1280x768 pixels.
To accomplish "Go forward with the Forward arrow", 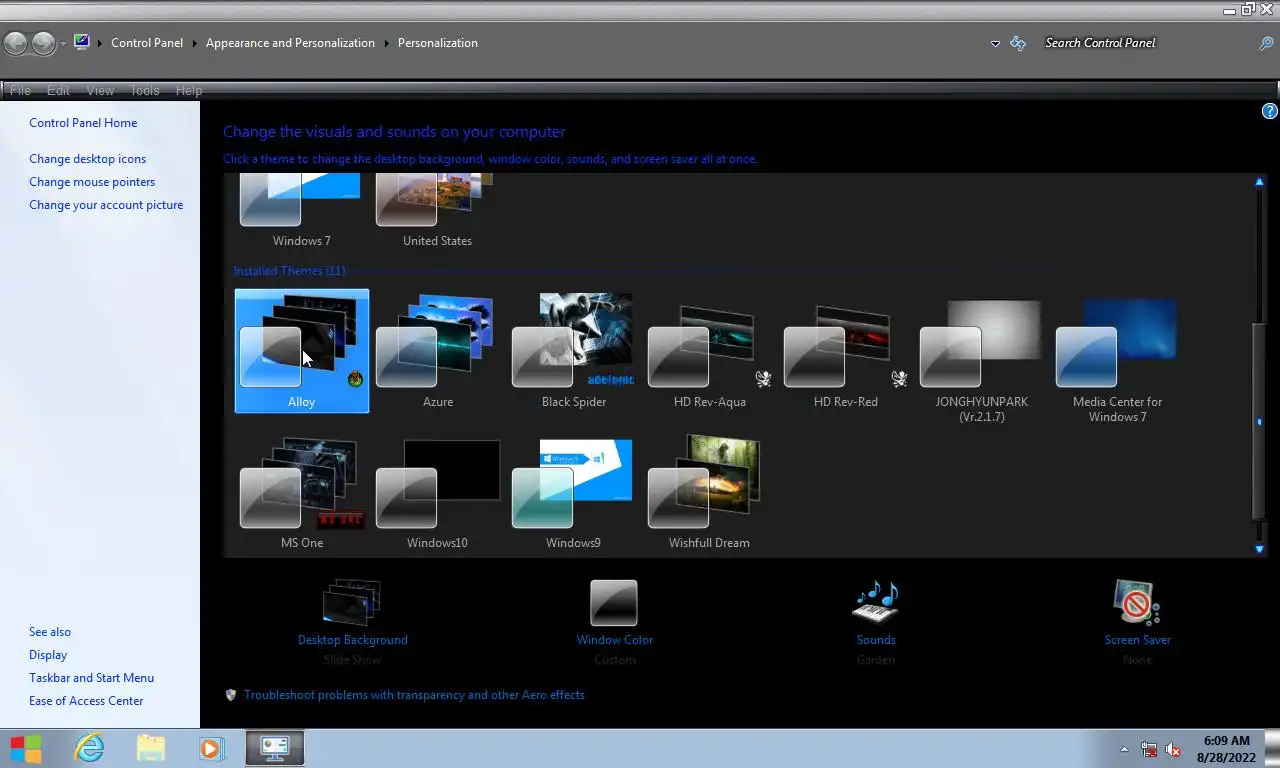I will [43, 43].
